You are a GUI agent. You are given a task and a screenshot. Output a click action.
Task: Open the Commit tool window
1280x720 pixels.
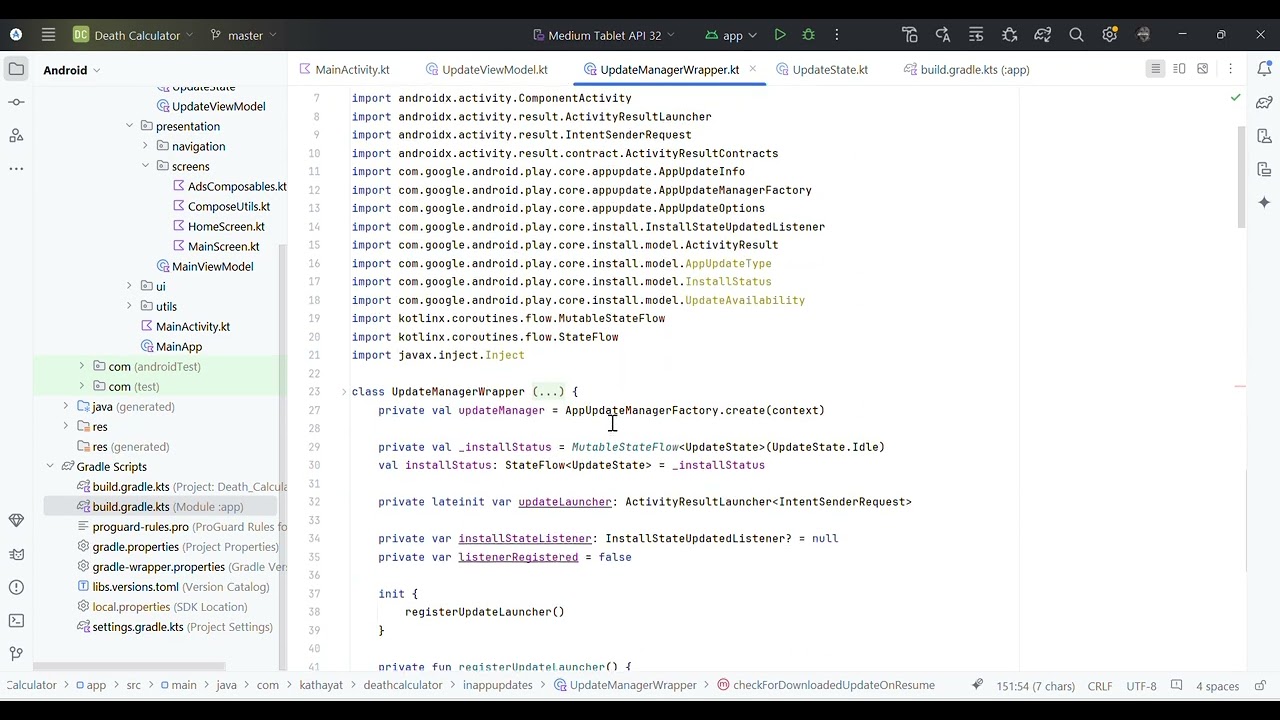point(16,102)
